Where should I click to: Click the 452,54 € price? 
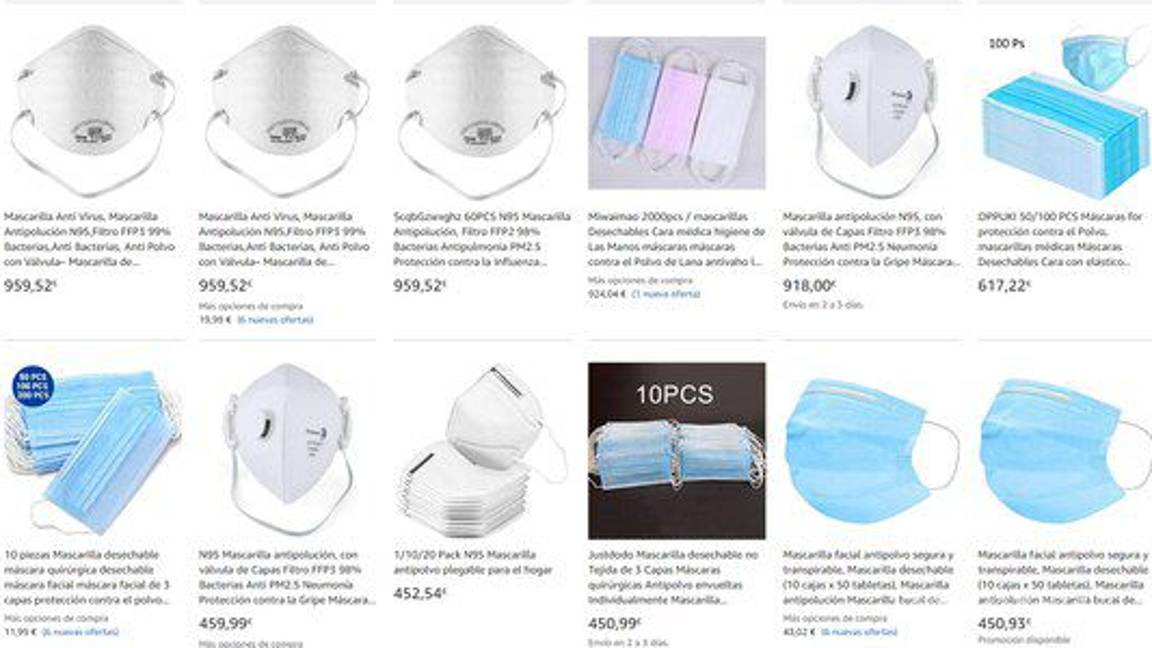pos(420,594)
